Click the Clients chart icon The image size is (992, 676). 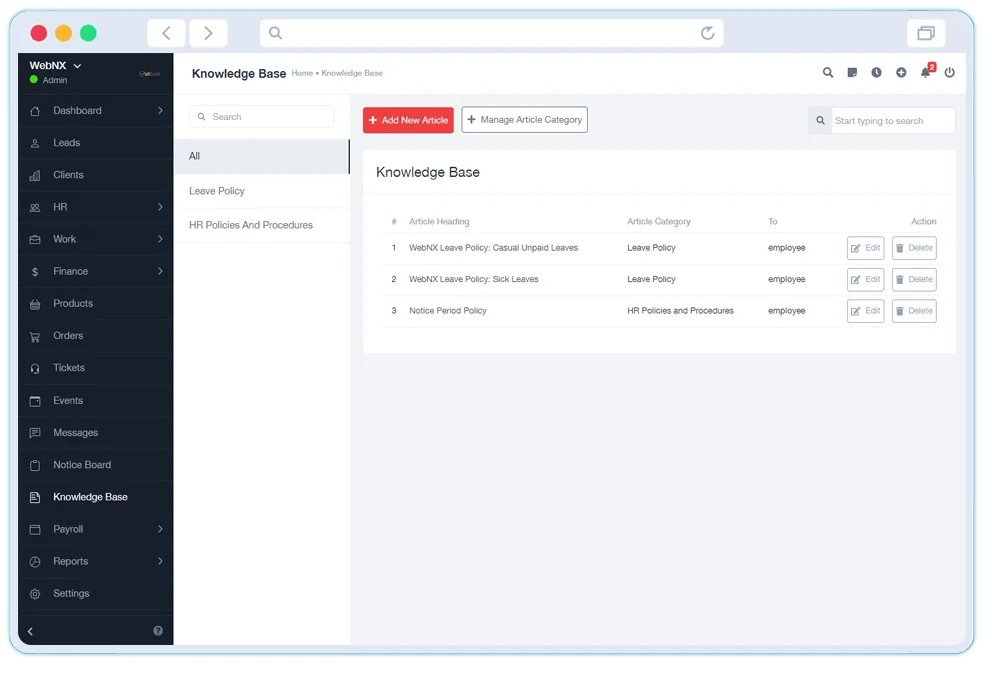pyautogui.click(x=35, y=175)
